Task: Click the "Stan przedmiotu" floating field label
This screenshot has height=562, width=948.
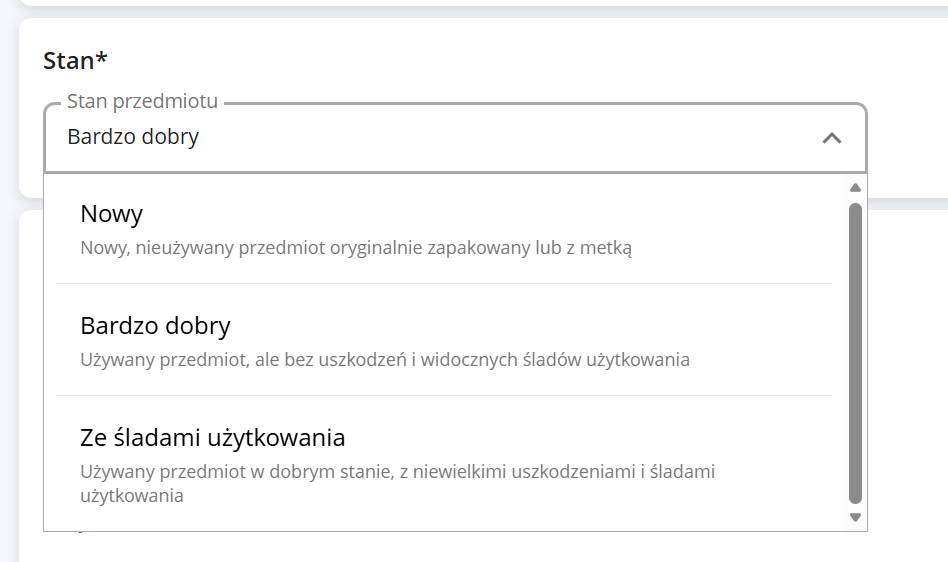Action: point(142,102)
